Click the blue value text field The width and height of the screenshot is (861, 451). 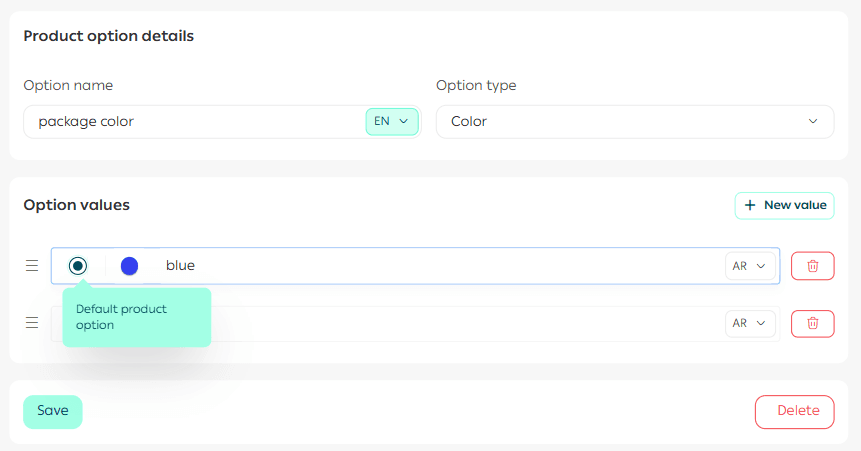pyautogui.click(x=440, y=266)
